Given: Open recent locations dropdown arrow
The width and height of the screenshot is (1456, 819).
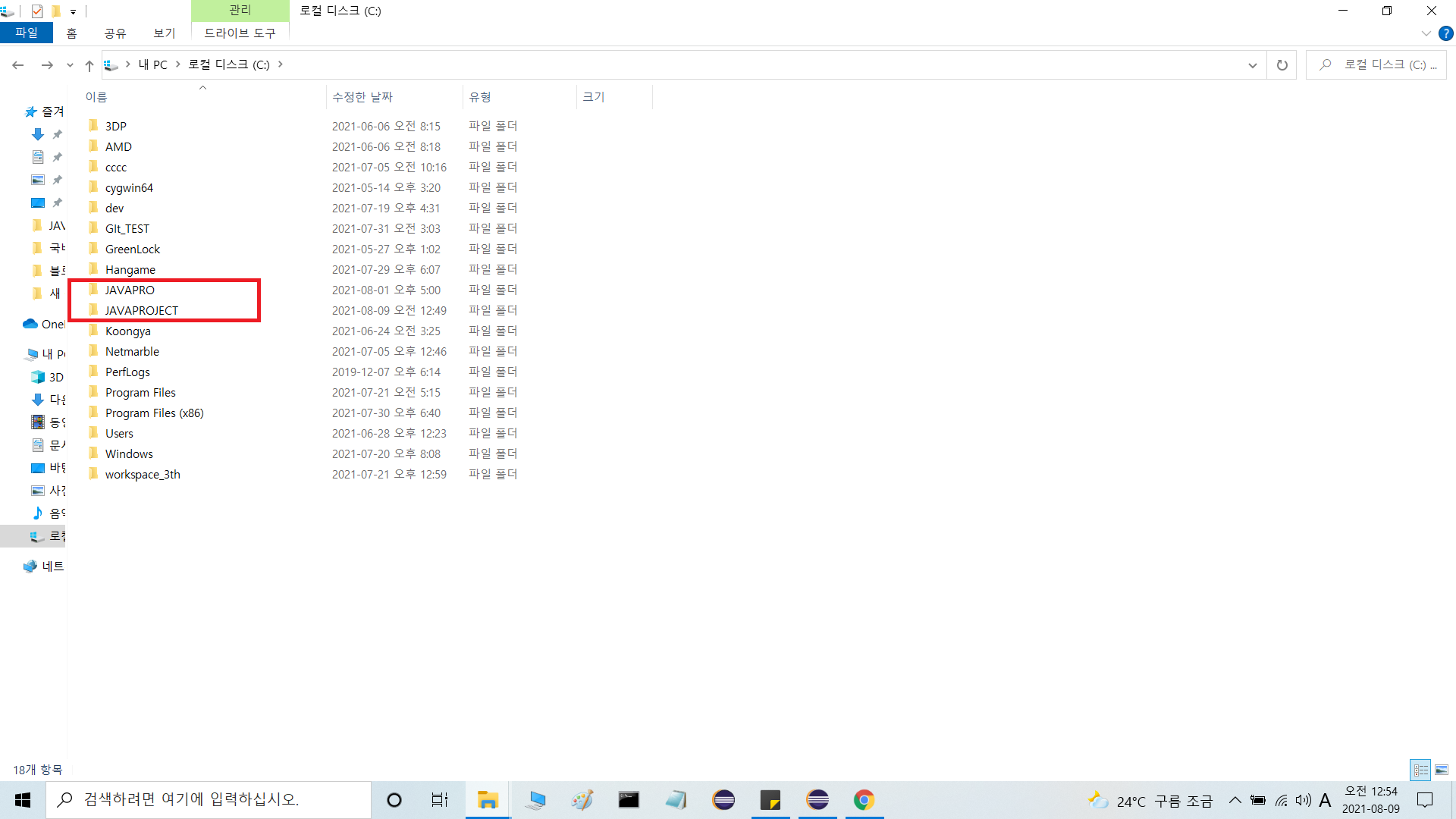Looking at the screenshot, I should pos(70,65).
